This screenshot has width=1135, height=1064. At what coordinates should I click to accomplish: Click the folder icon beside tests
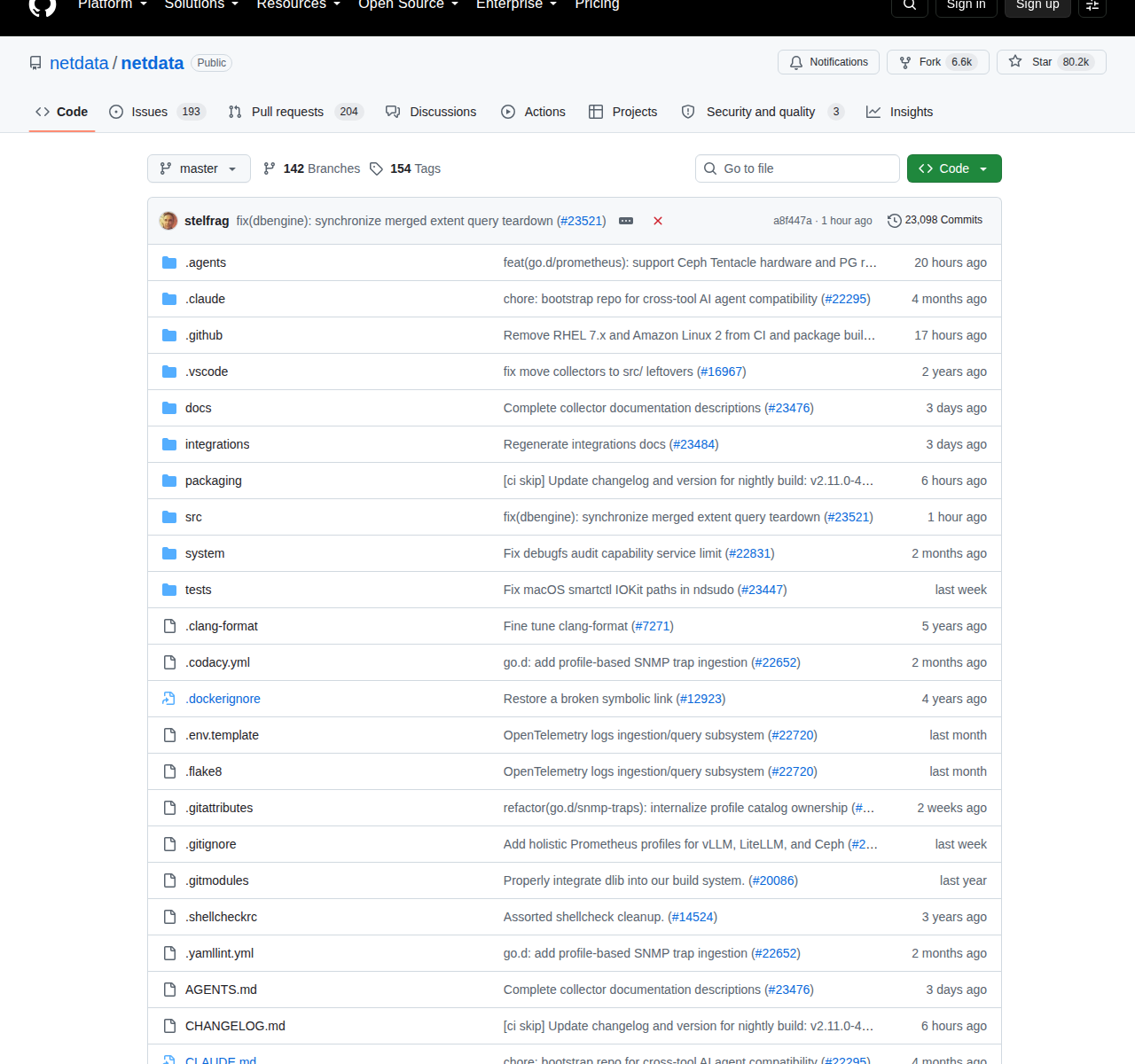(169, 590)
